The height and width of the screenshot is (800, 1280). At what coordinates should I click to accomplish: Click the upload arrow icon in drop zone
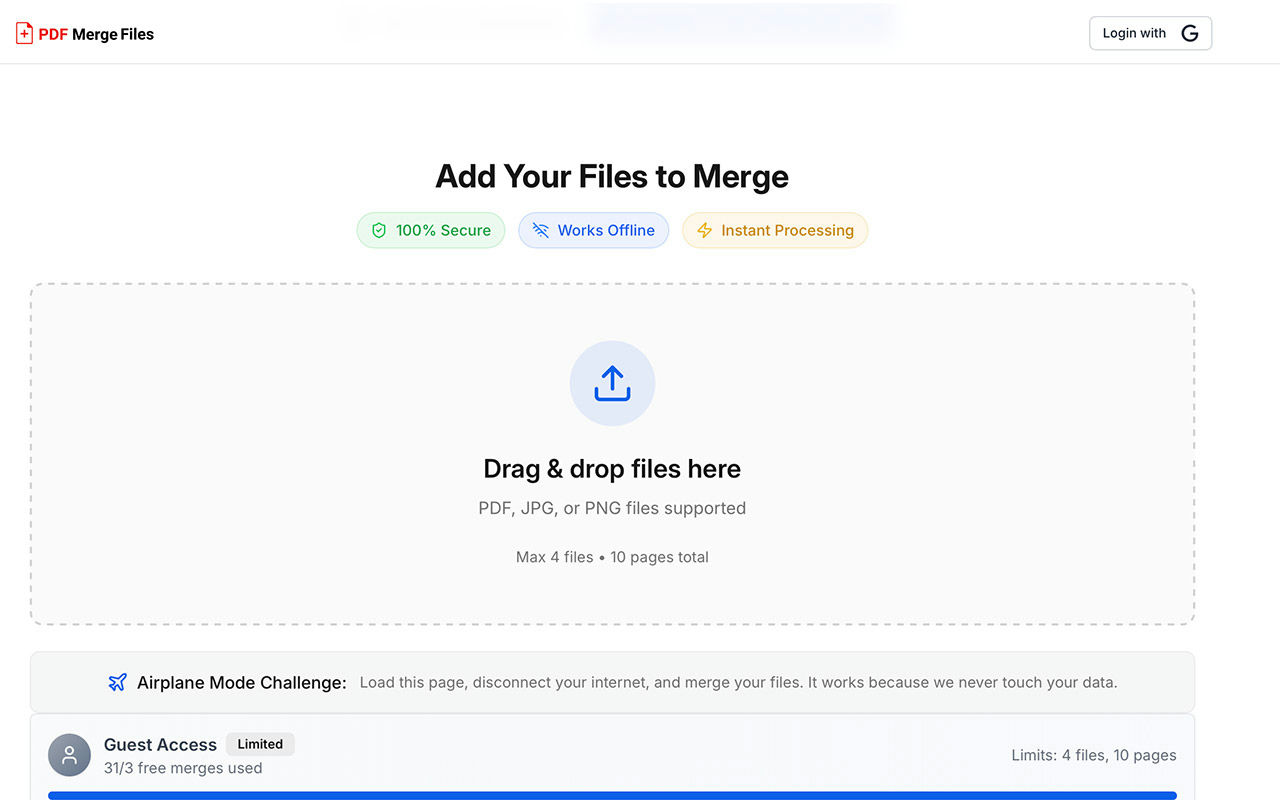(612, 383)
